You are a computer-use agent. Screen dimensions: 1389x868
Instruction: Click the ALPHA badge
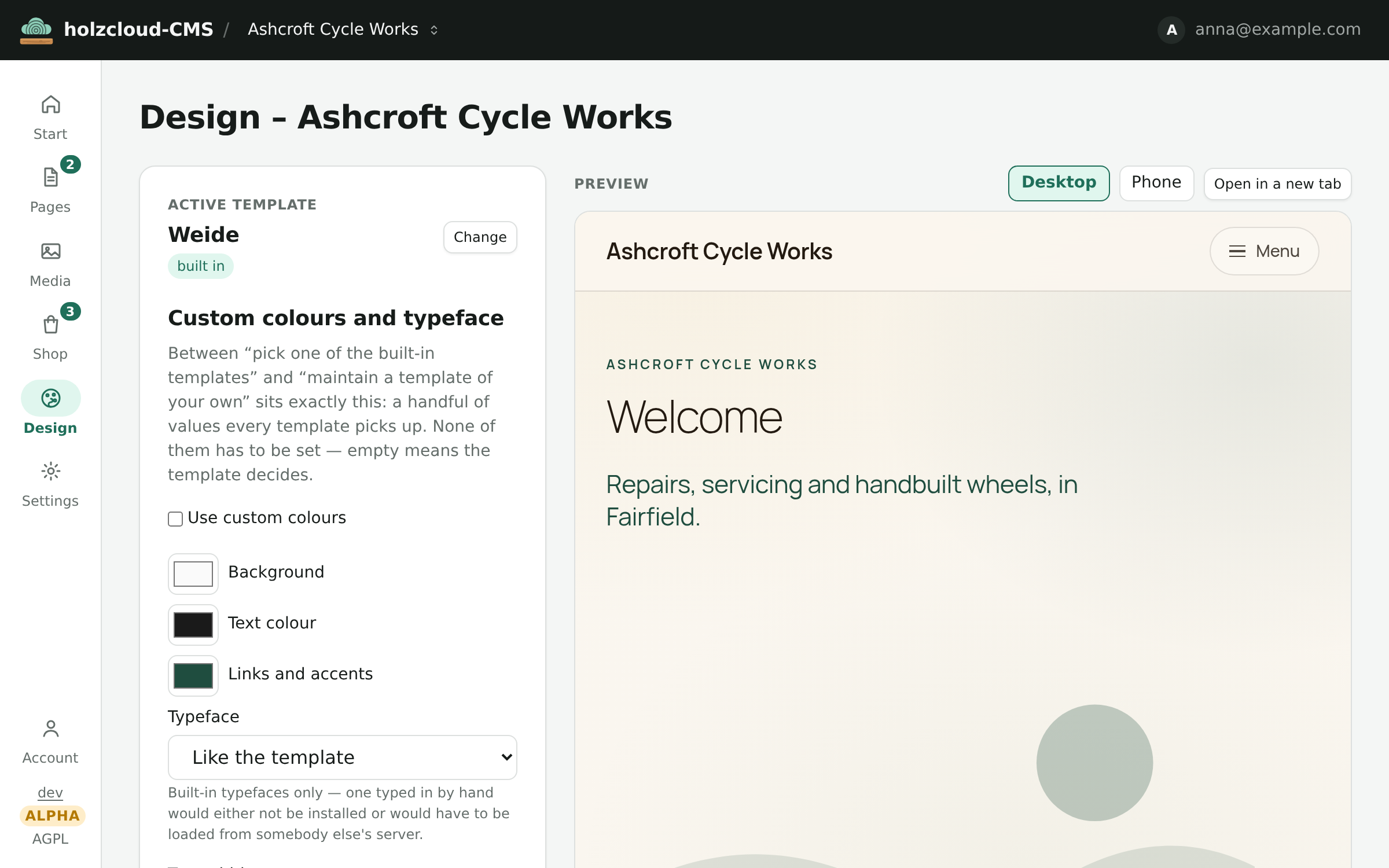tap(52, 816)
